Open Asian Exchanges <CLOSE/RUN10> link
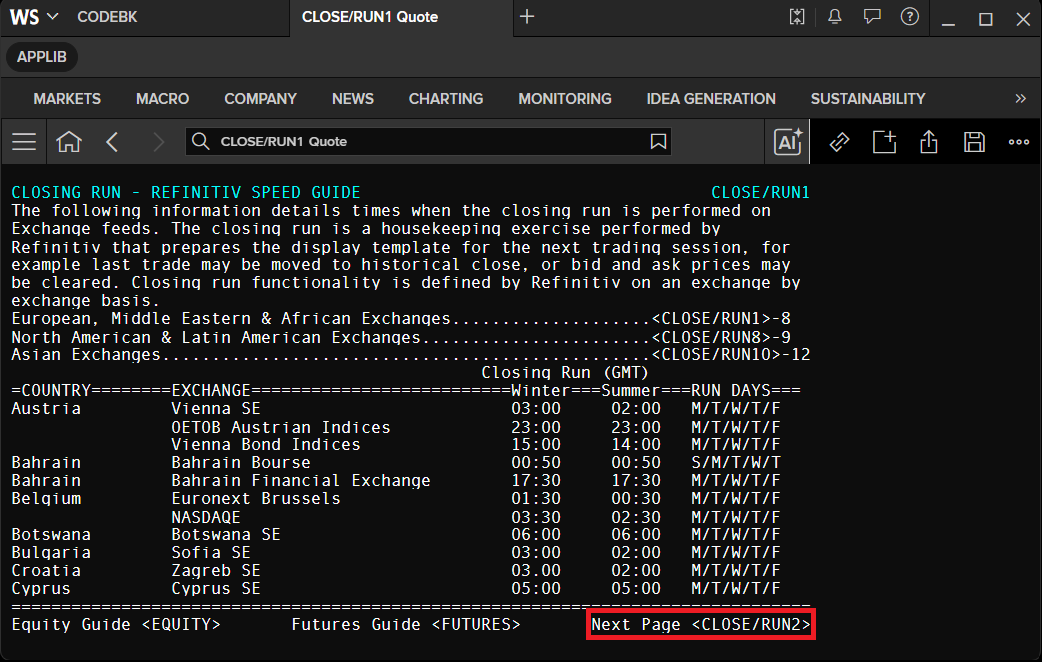 click(x=716, y=355)
